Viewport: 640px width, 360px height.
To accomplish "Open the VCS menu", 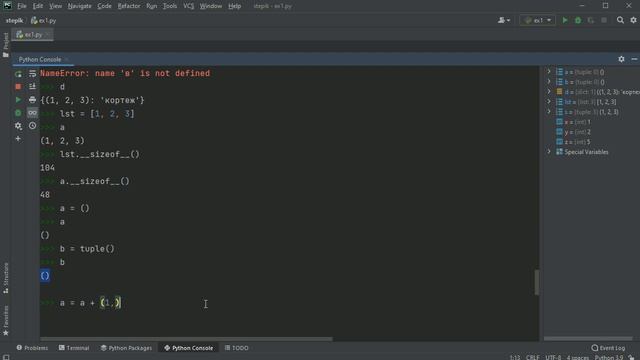I will pos(189,6).
